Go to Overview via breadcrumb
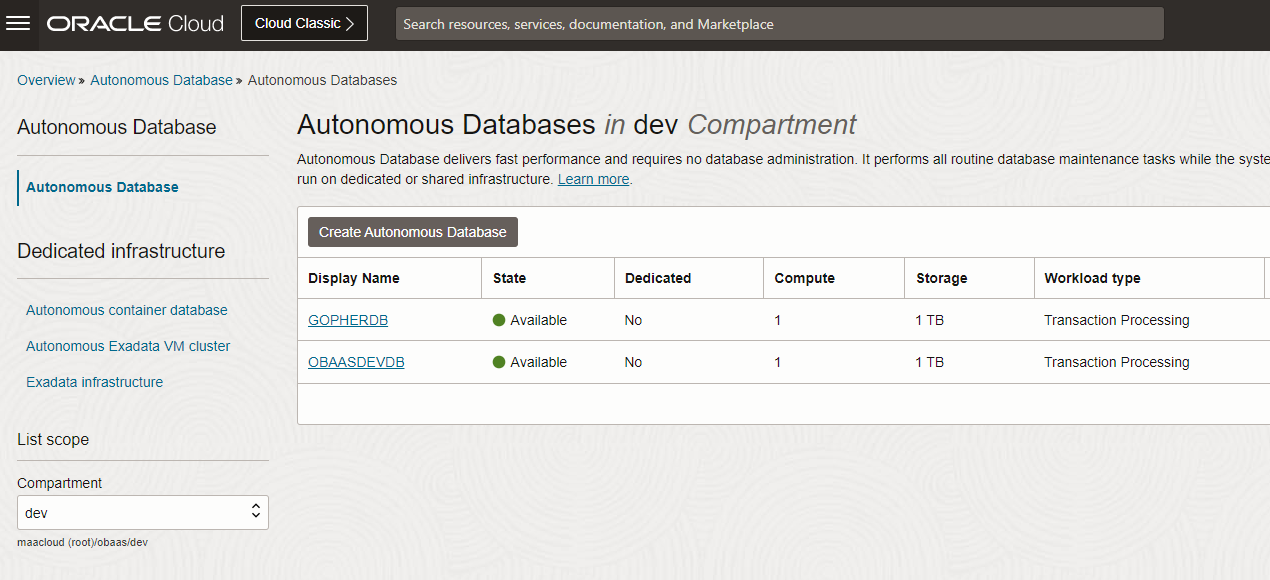The width and height of the screenshot is (1270, 580). [x=46, y=80]
